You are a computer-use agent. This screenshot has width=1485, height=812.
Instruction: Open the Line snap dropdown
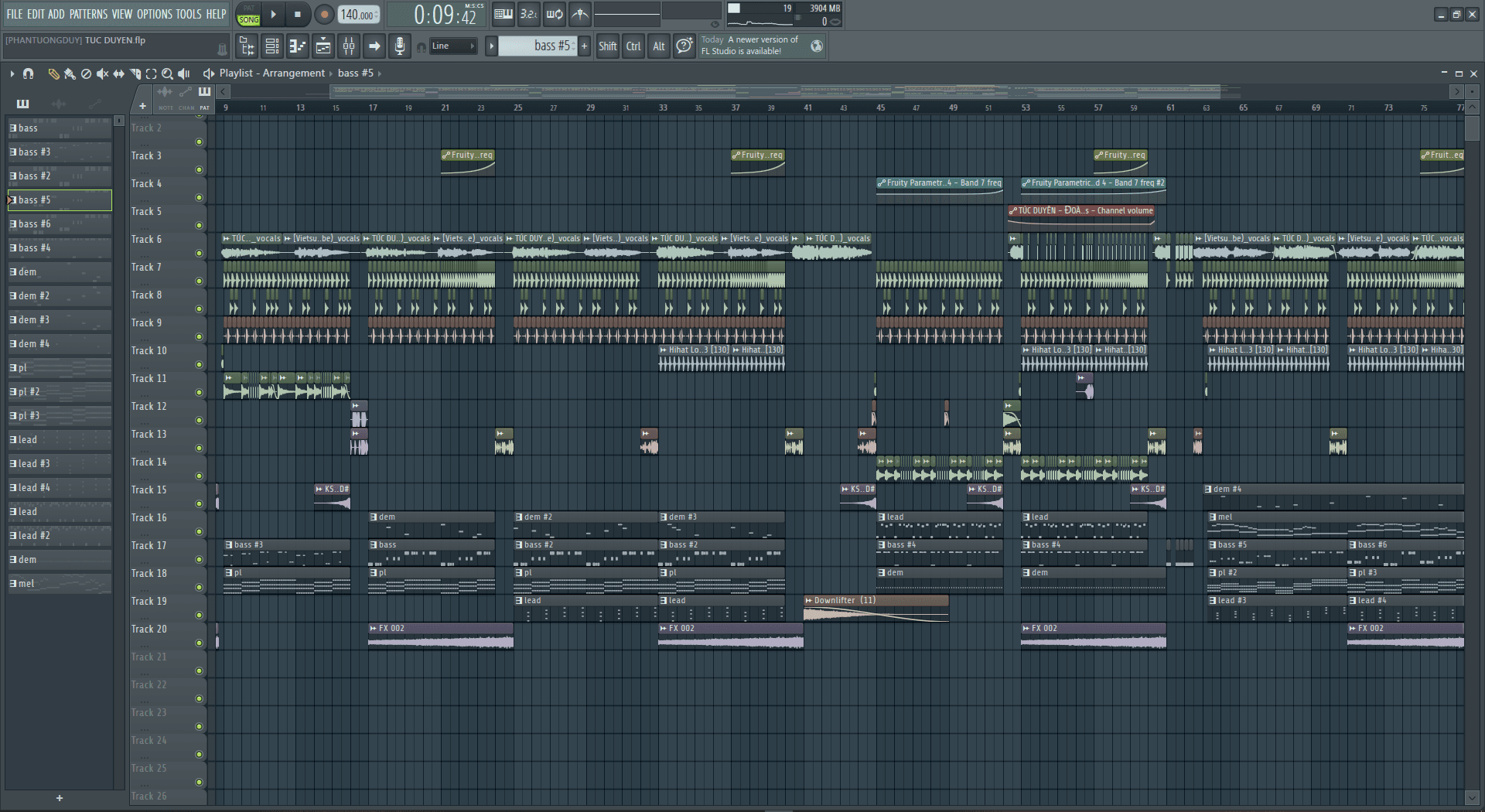click(452, 46)
